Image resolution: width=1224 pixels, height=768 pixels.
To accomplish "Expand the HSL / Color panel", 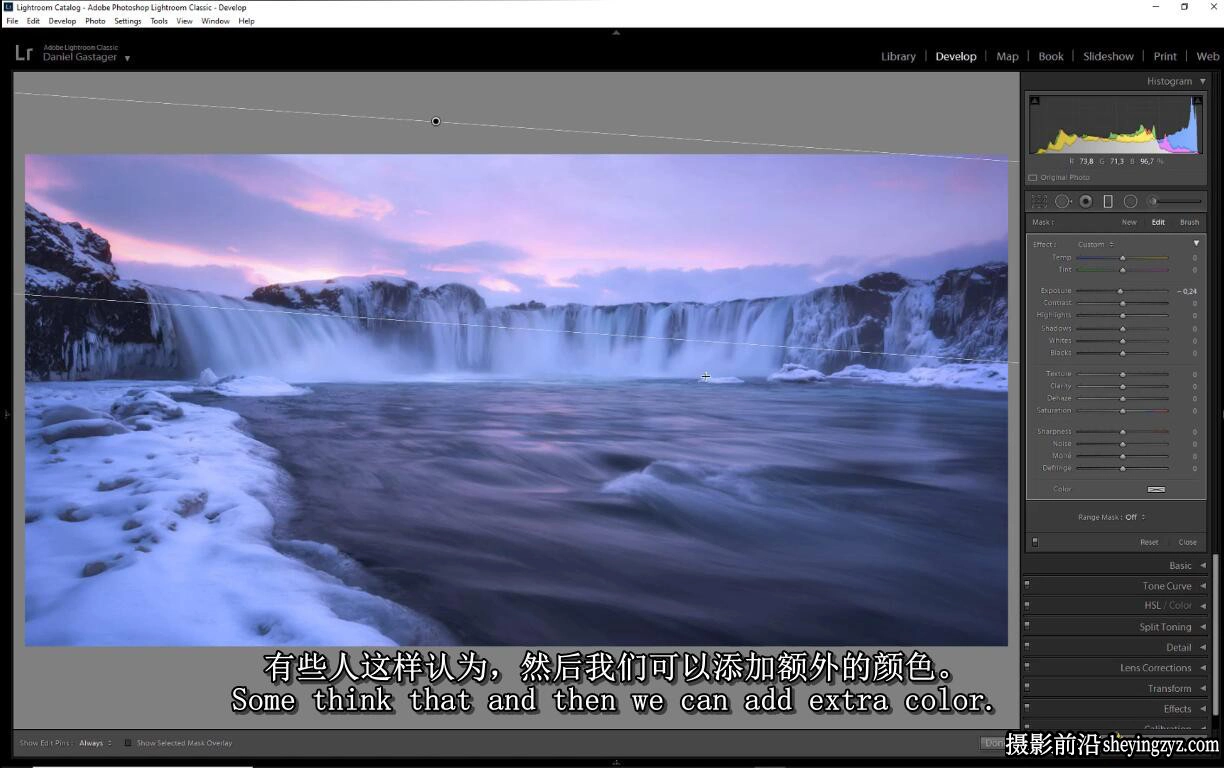I will pyautogui.click(x=1203, y=606).
